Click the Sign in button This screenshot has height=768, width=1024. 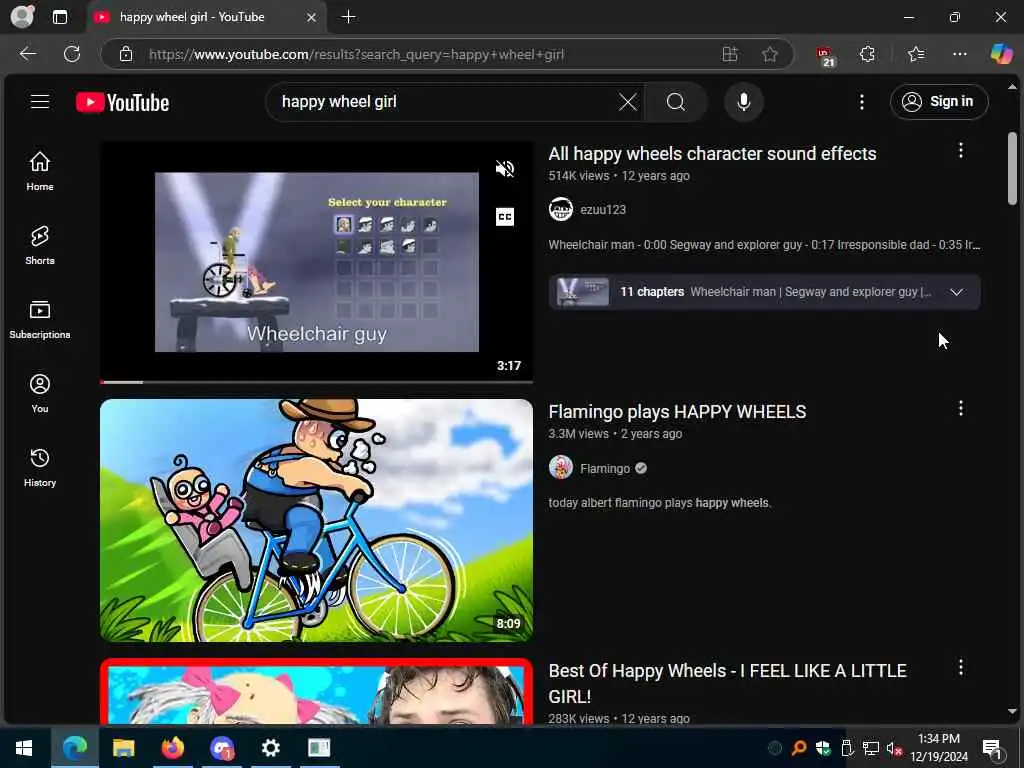(x=938, y=102)
